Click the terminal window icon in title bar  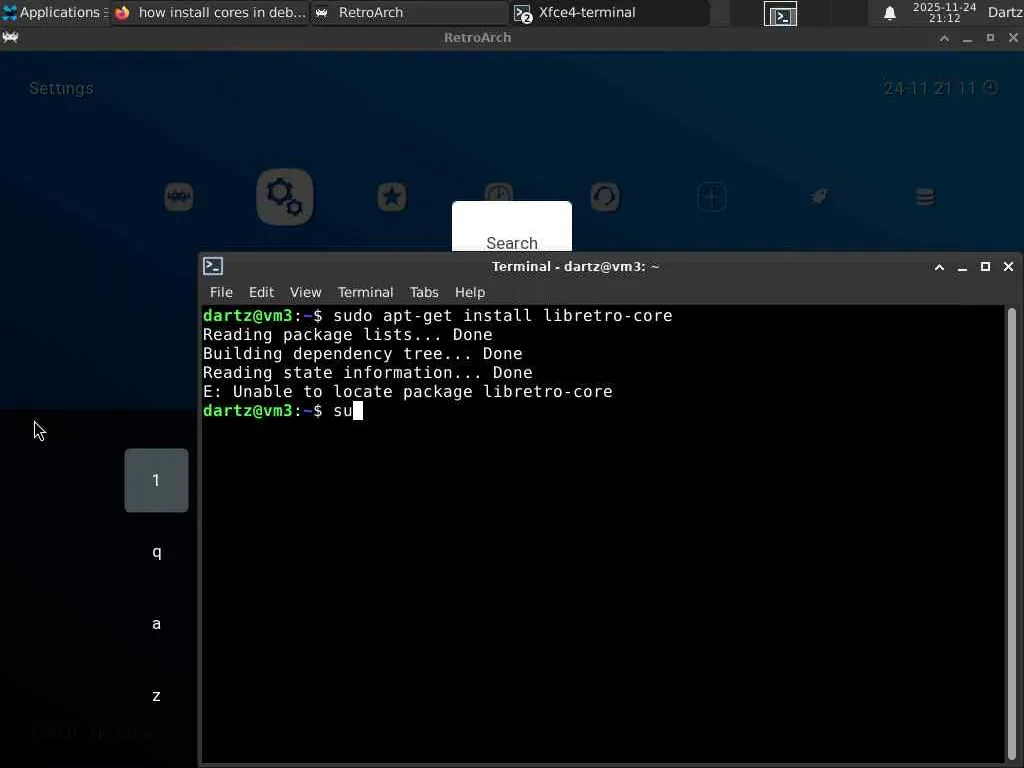pyautogui.click(x=213, y=266)
